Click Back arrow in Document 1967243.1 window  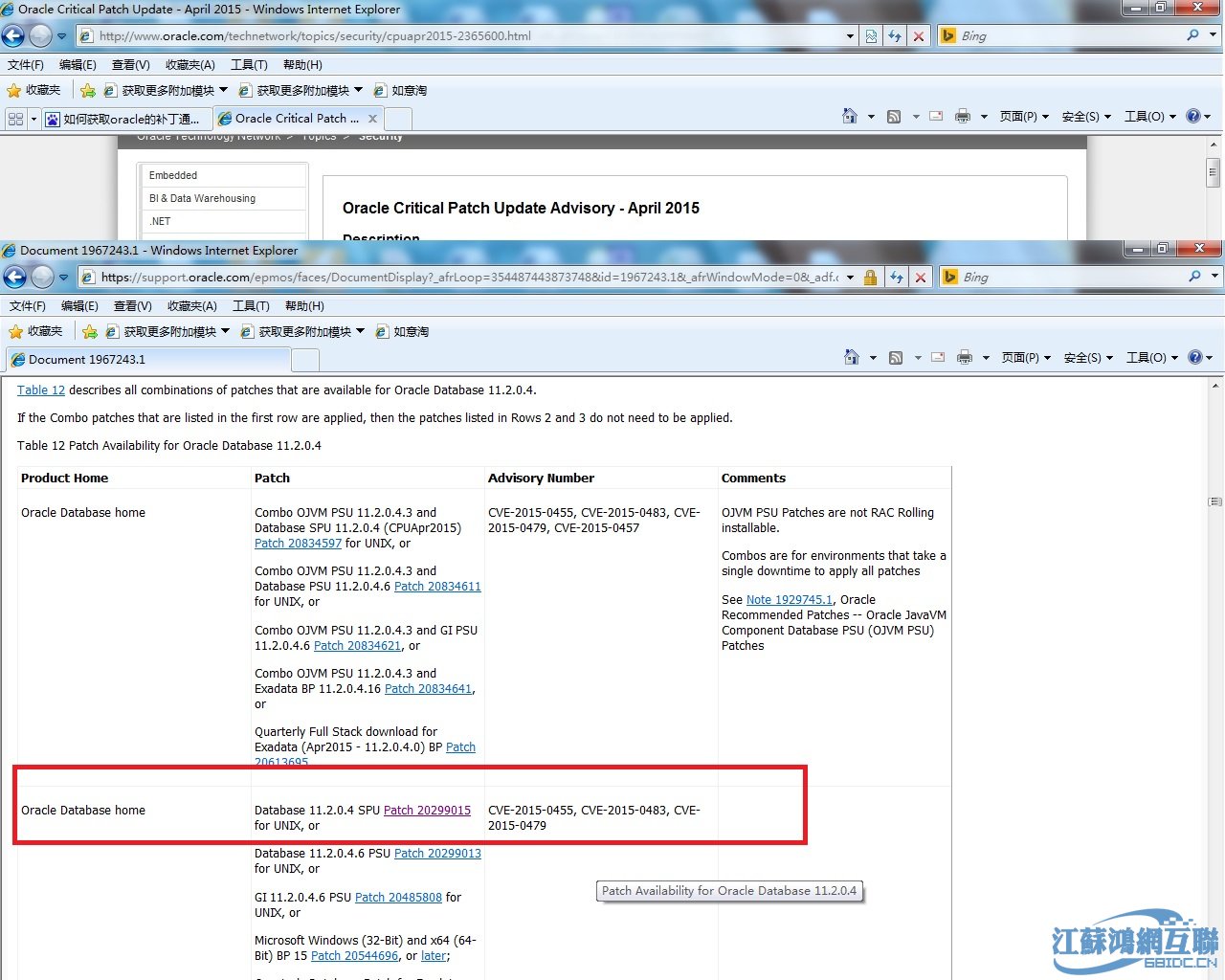14,278
